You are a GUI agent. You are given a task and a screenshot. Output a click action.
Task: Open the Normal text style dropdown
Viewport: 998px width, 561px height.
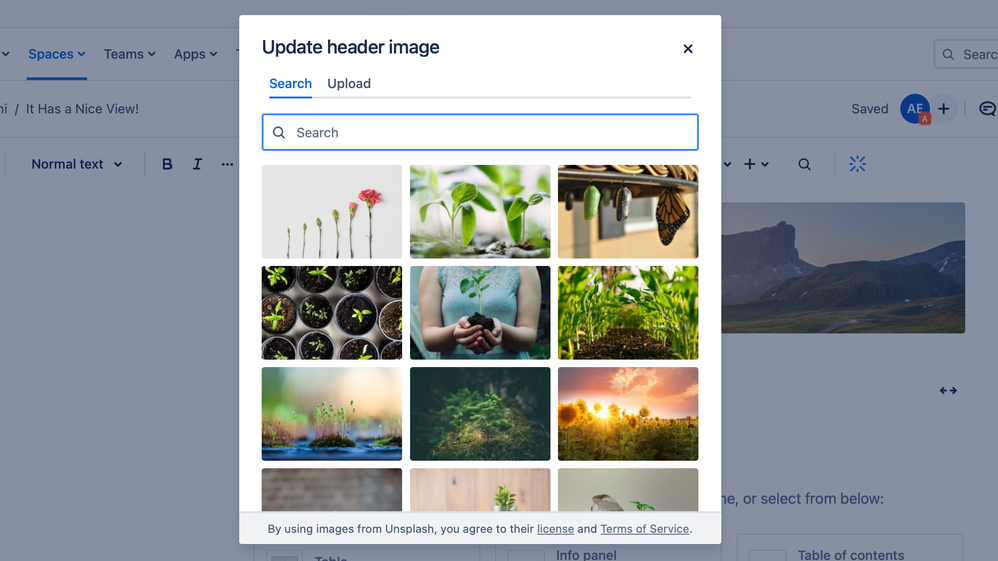(x=76, y=164)
